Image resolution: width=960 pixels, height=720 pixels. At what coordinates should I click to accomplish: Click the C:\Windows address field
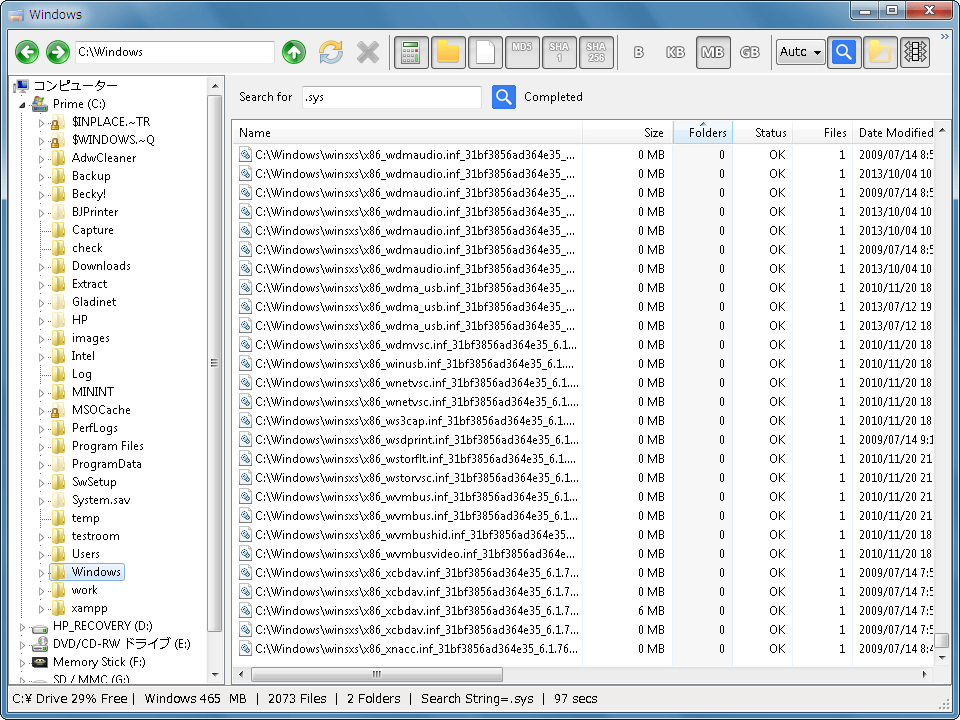click(174, 52)
